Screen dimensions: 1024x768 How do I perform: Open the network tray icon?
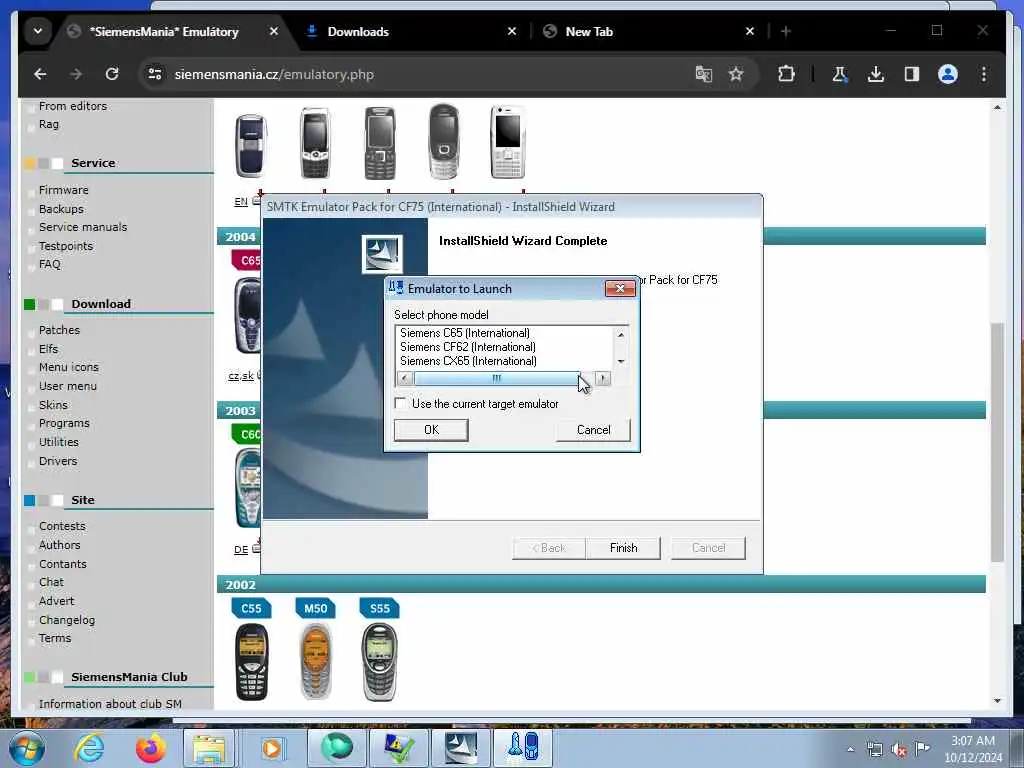click(x=874, y=750)
